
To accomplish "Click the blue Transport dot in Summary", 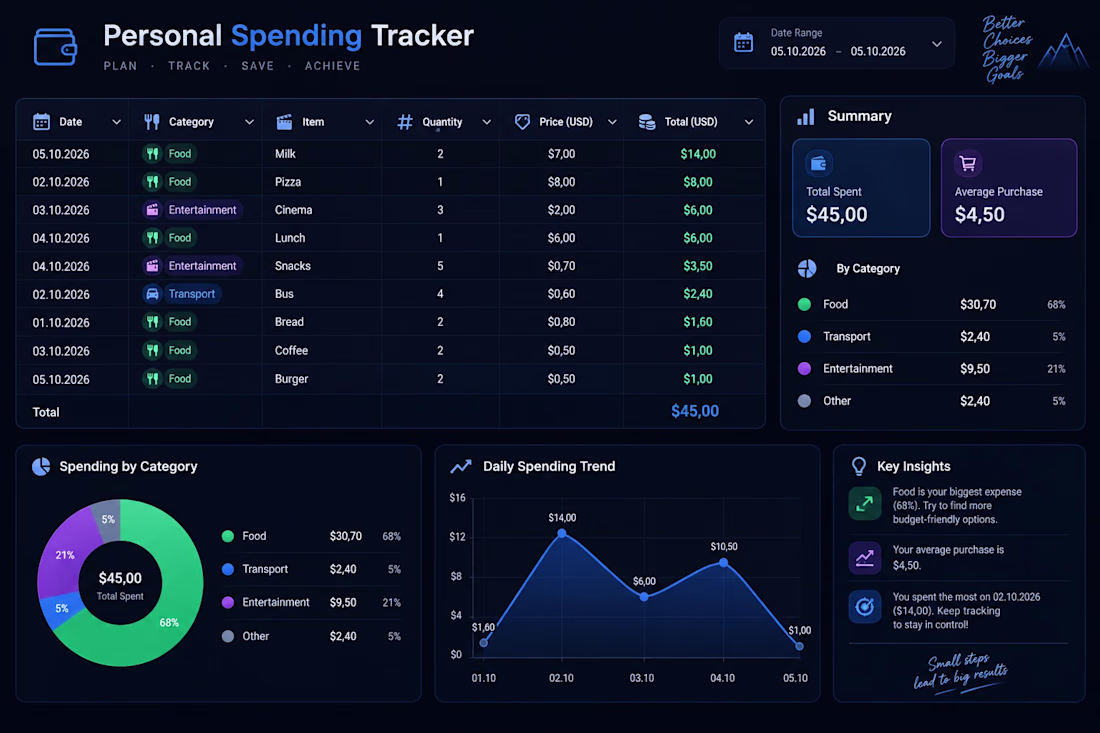I will 805,337.
